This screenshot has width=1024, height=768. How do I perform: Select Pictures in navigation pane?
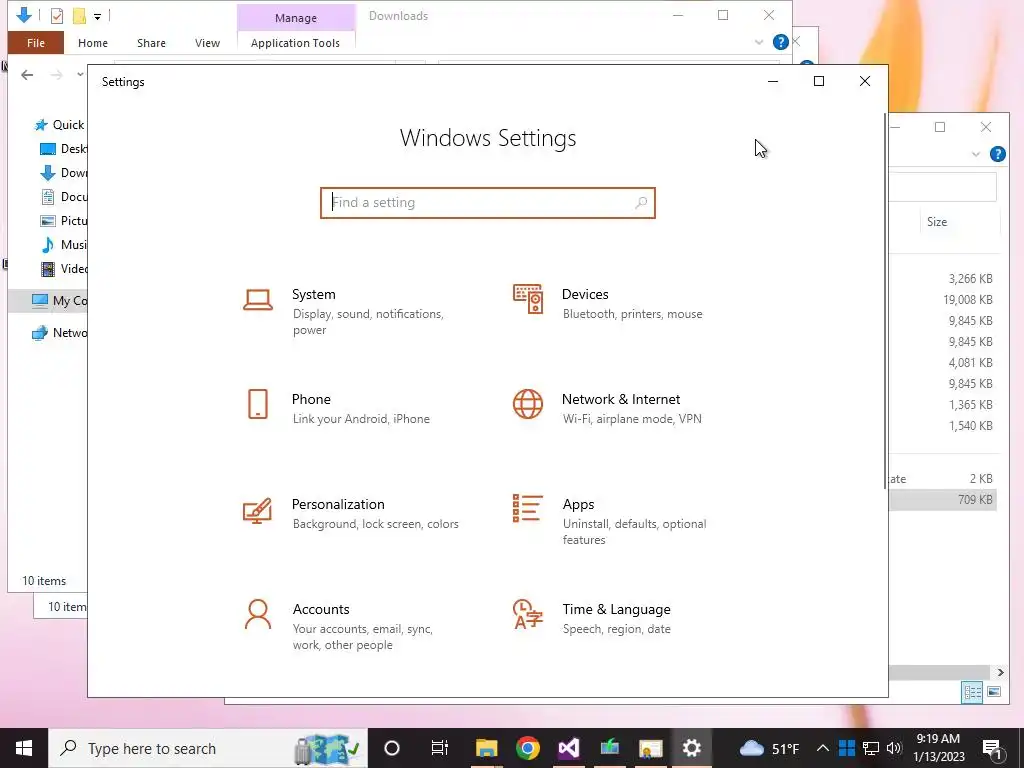coord(63,221)
